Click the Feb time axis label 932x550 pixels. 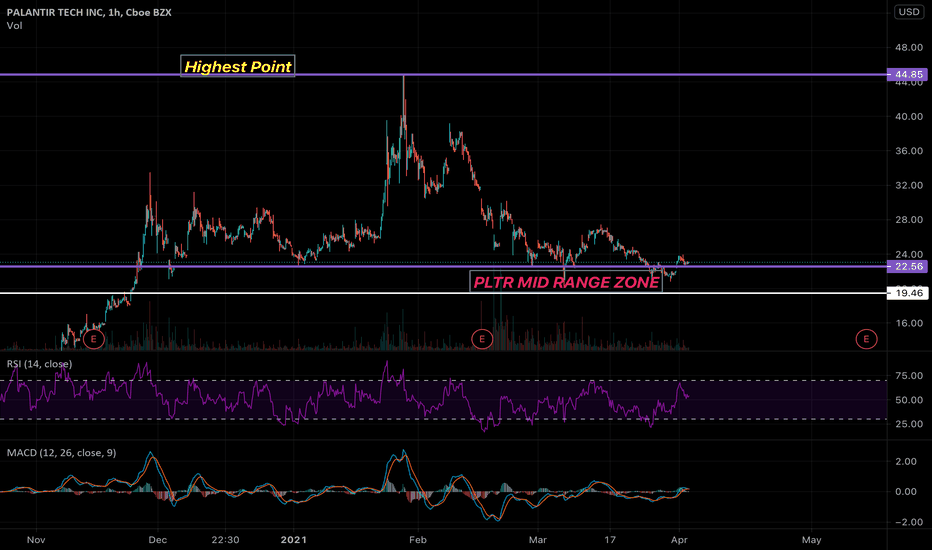[x=418, y=540]
